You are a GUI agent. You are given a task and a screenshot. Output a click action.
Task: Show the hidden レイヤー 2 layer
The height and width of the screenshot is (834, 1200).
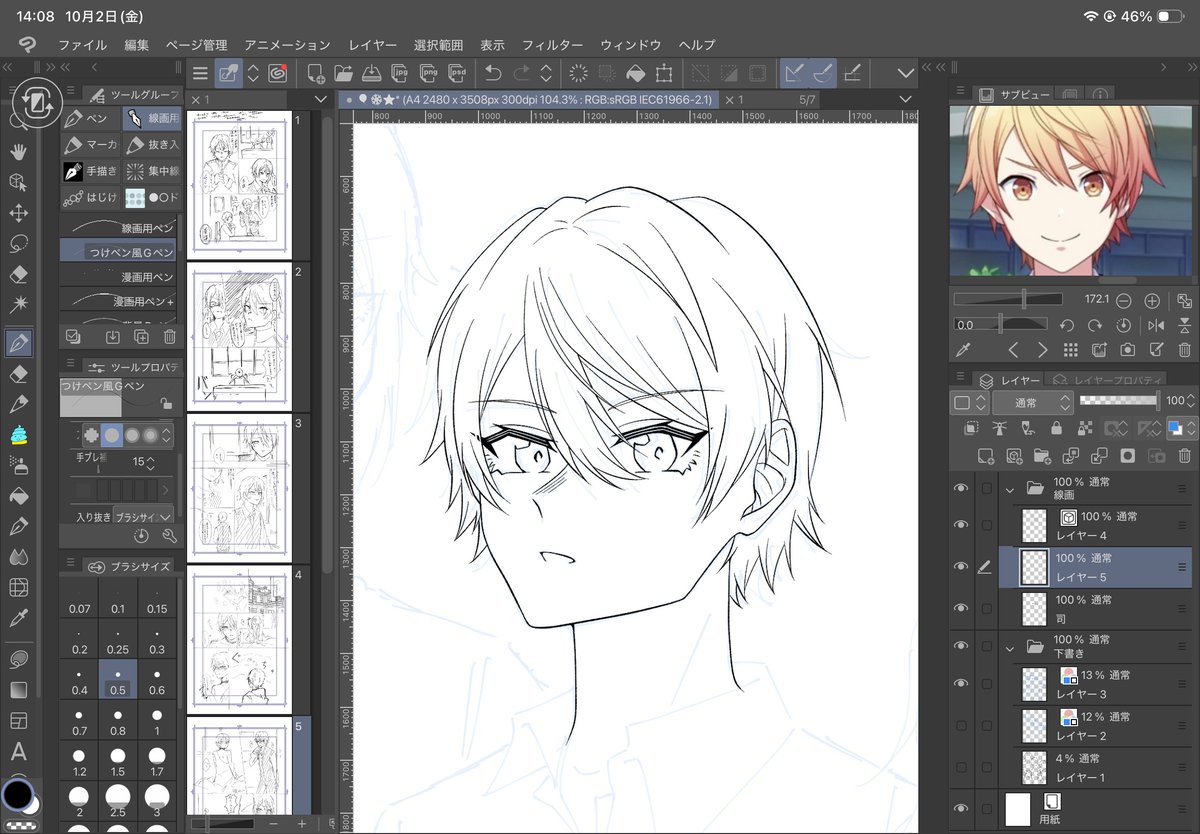click(x=961, y=725)
